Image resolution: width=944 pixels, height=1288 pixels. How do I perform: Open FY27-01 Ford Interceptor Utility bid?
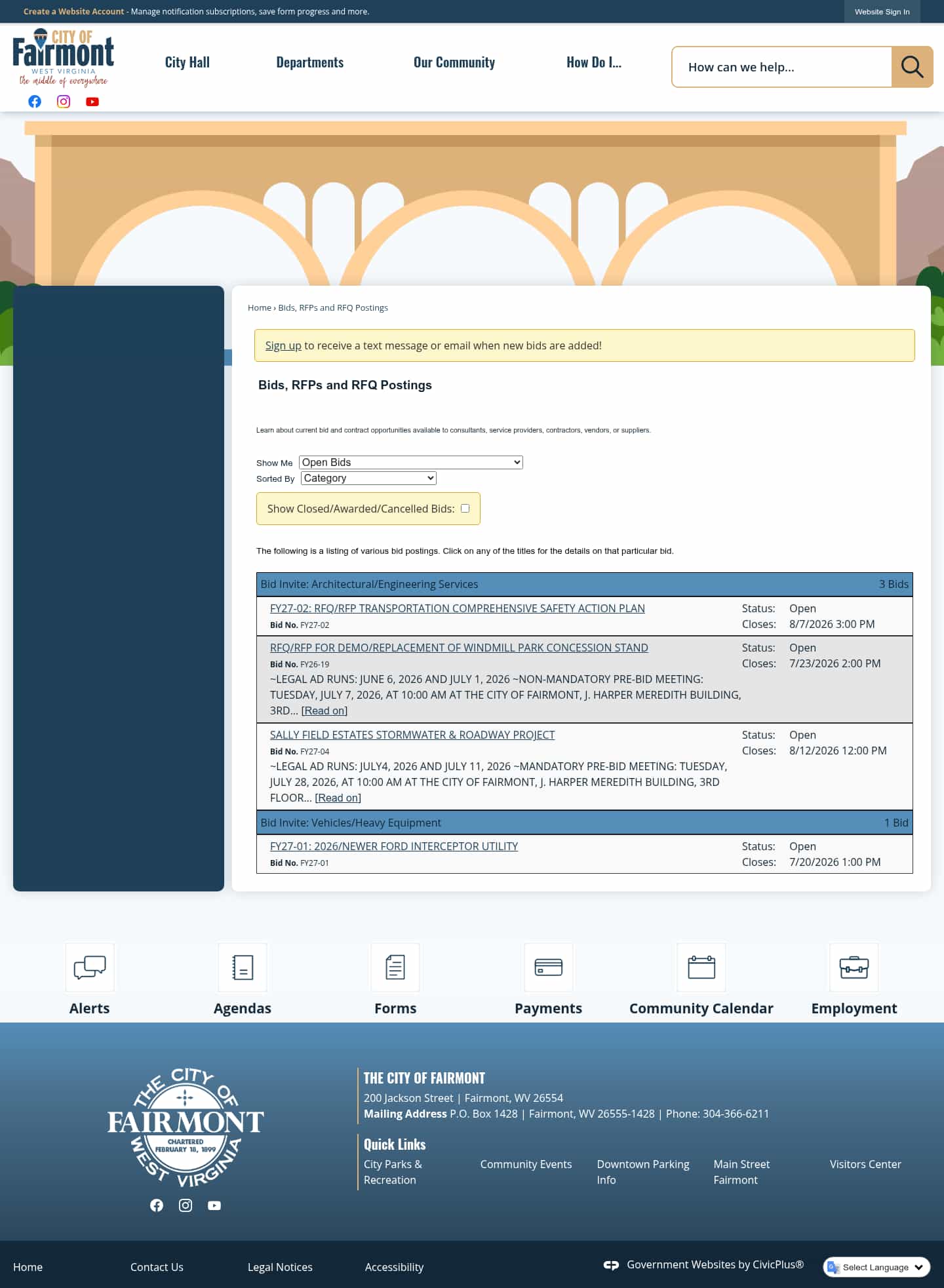tap(394, 846)
